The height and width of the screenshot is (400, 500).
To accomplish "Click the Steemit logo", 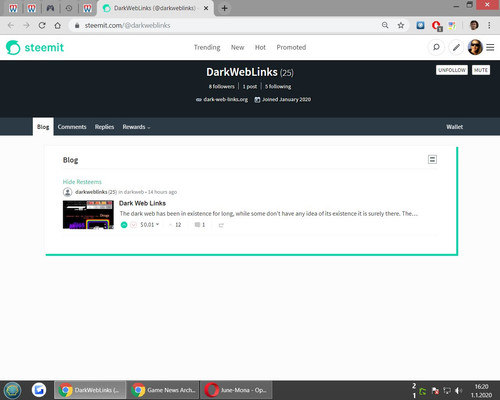I will 35,47.
